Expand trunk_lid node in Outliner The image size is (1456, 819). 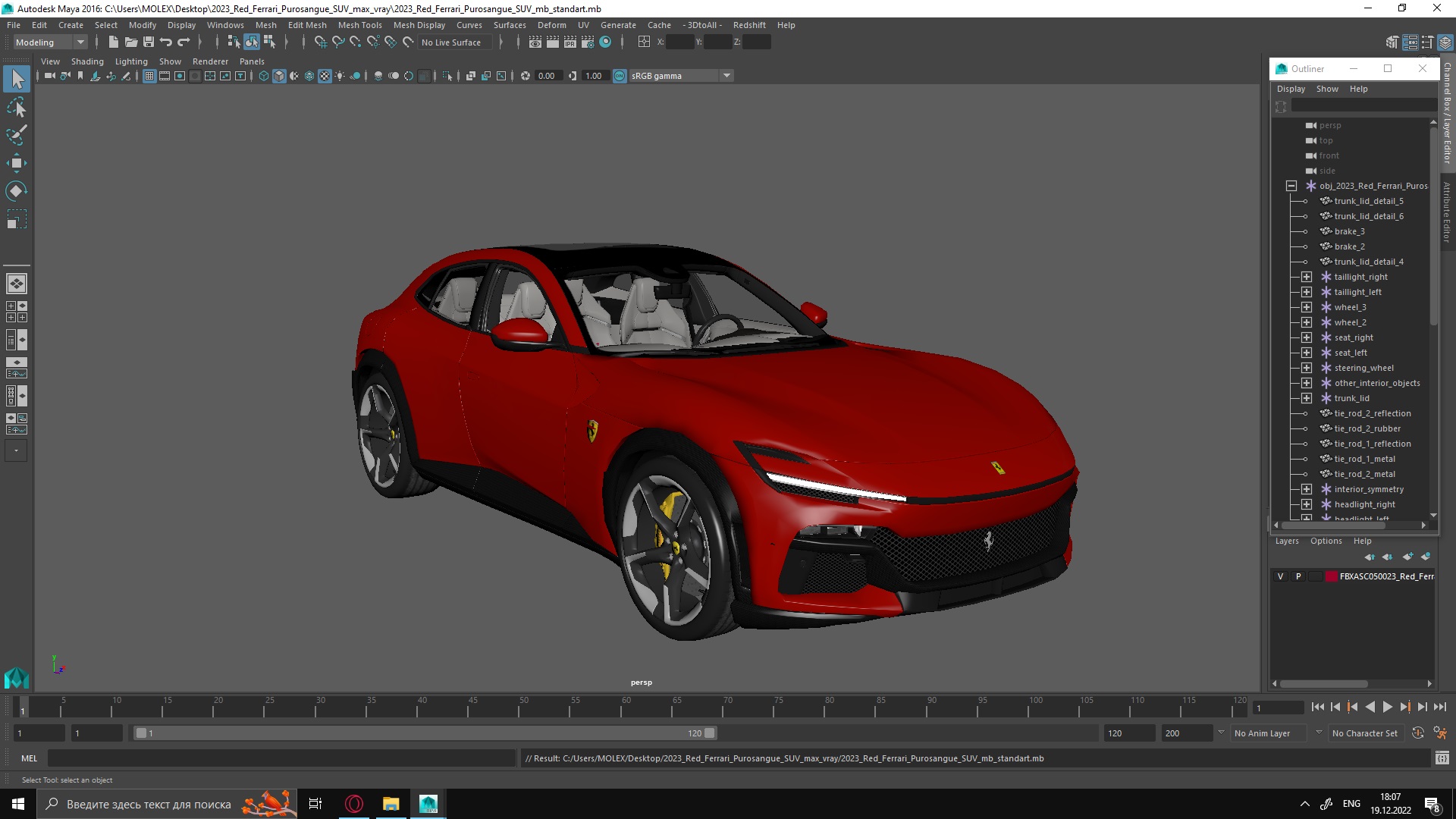[x=1307, y=398]
